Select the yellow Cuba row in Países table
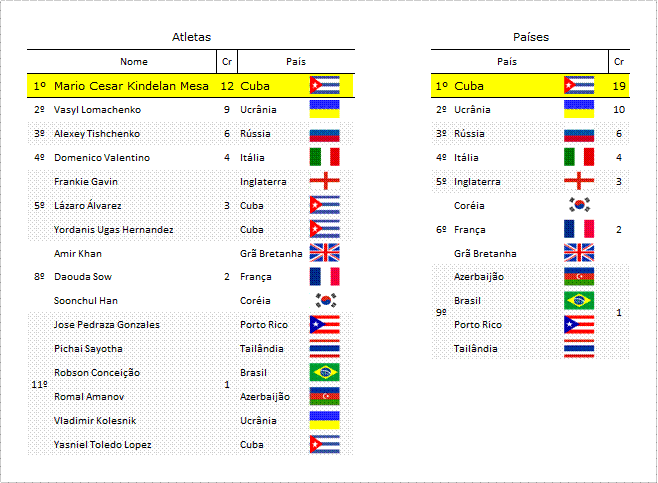 [x=530, y=86]
